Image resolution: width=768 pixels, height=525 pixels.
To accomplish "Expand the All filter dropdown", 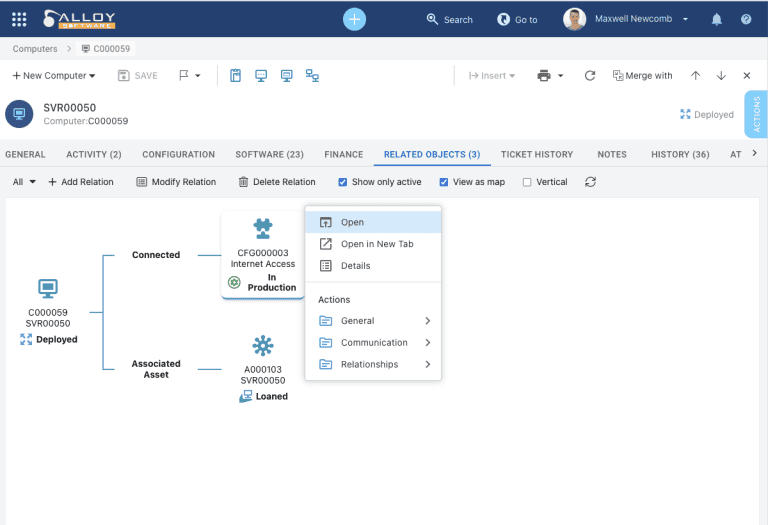I will [24, 182].
